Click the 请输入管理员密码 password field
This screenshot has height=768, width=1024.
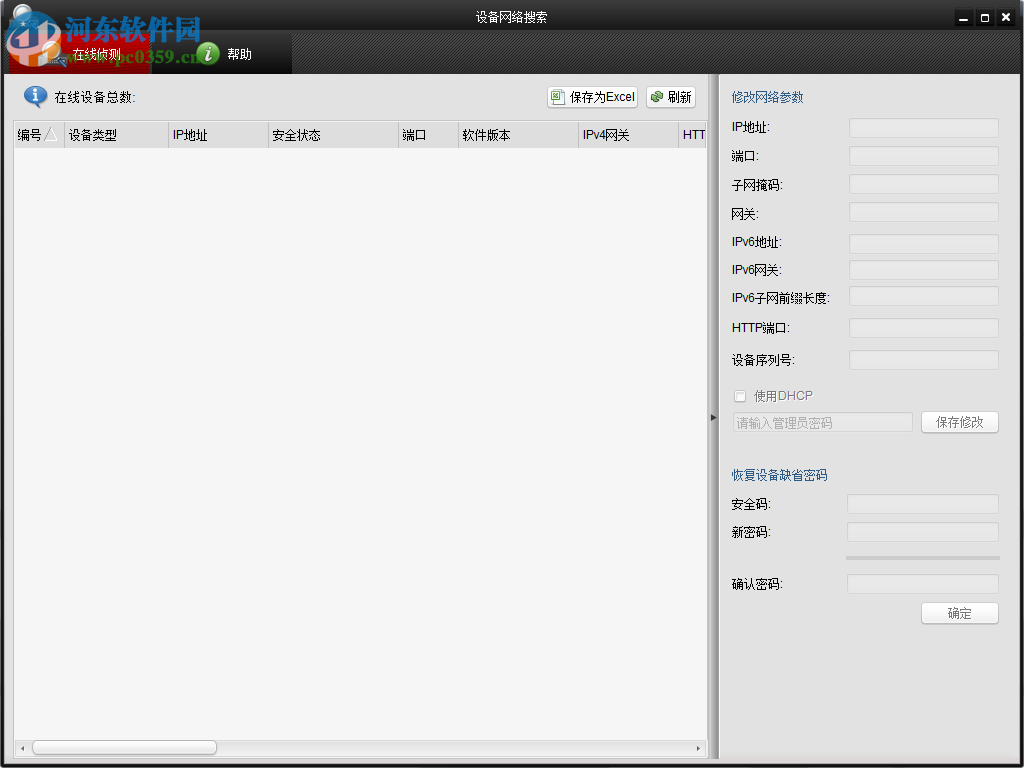[822, 422]
